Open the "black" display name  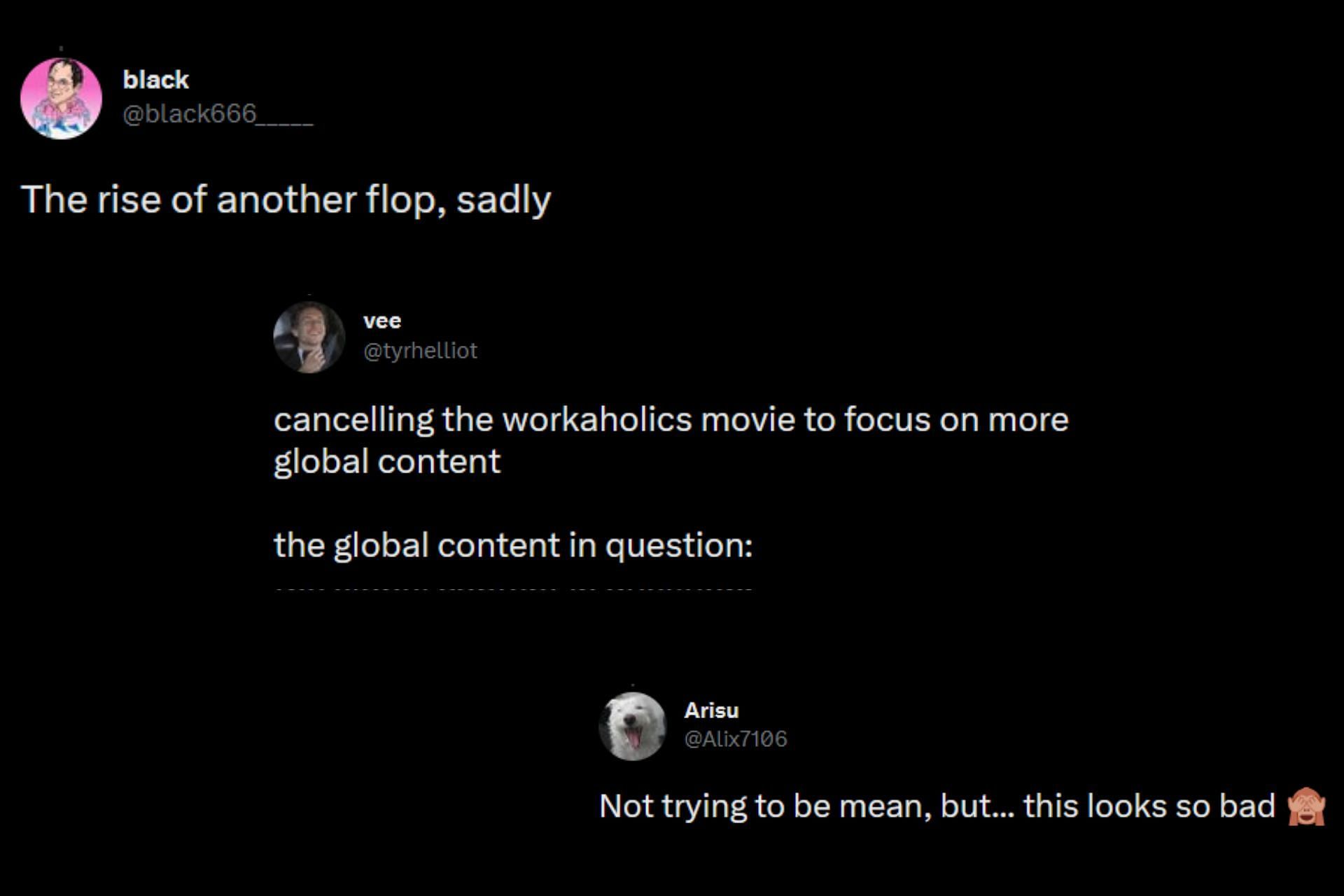click(155, 80)
